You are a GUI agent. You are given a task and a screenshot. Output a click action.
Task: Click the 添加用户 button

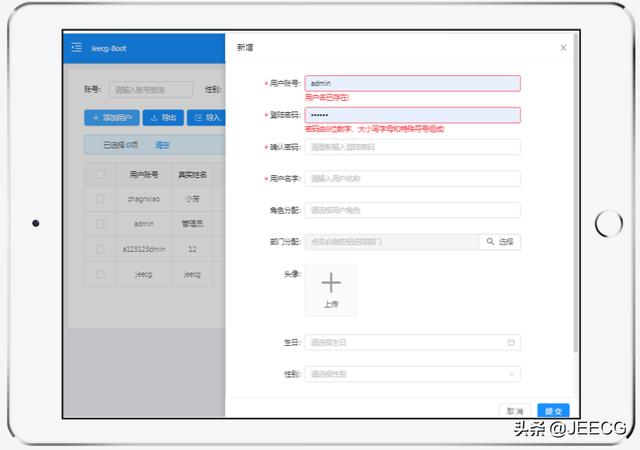pyautogui.click(x=112, y=118)
